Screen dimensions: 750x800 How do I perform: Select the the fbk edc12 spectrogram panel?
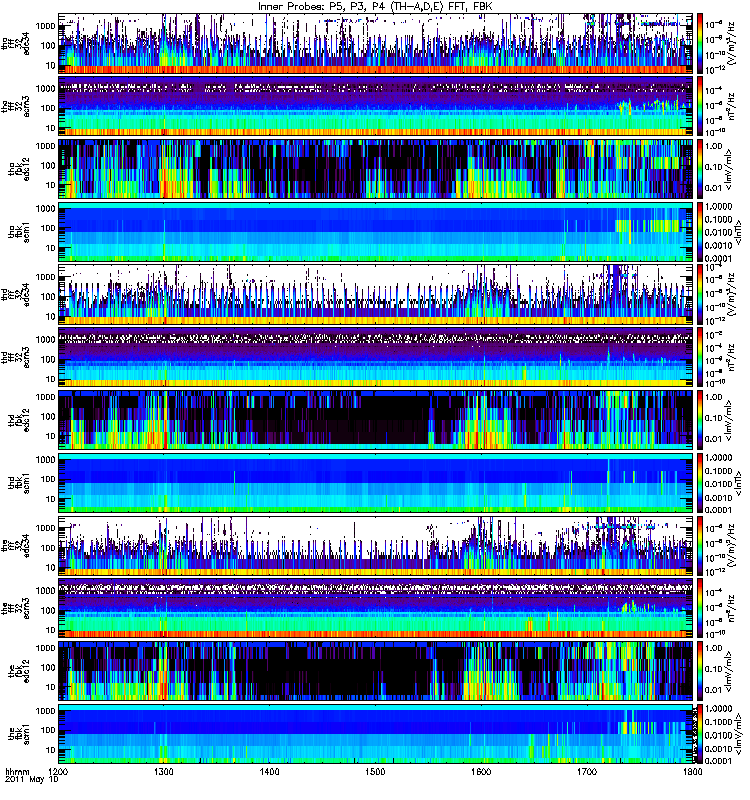[376, 671]
